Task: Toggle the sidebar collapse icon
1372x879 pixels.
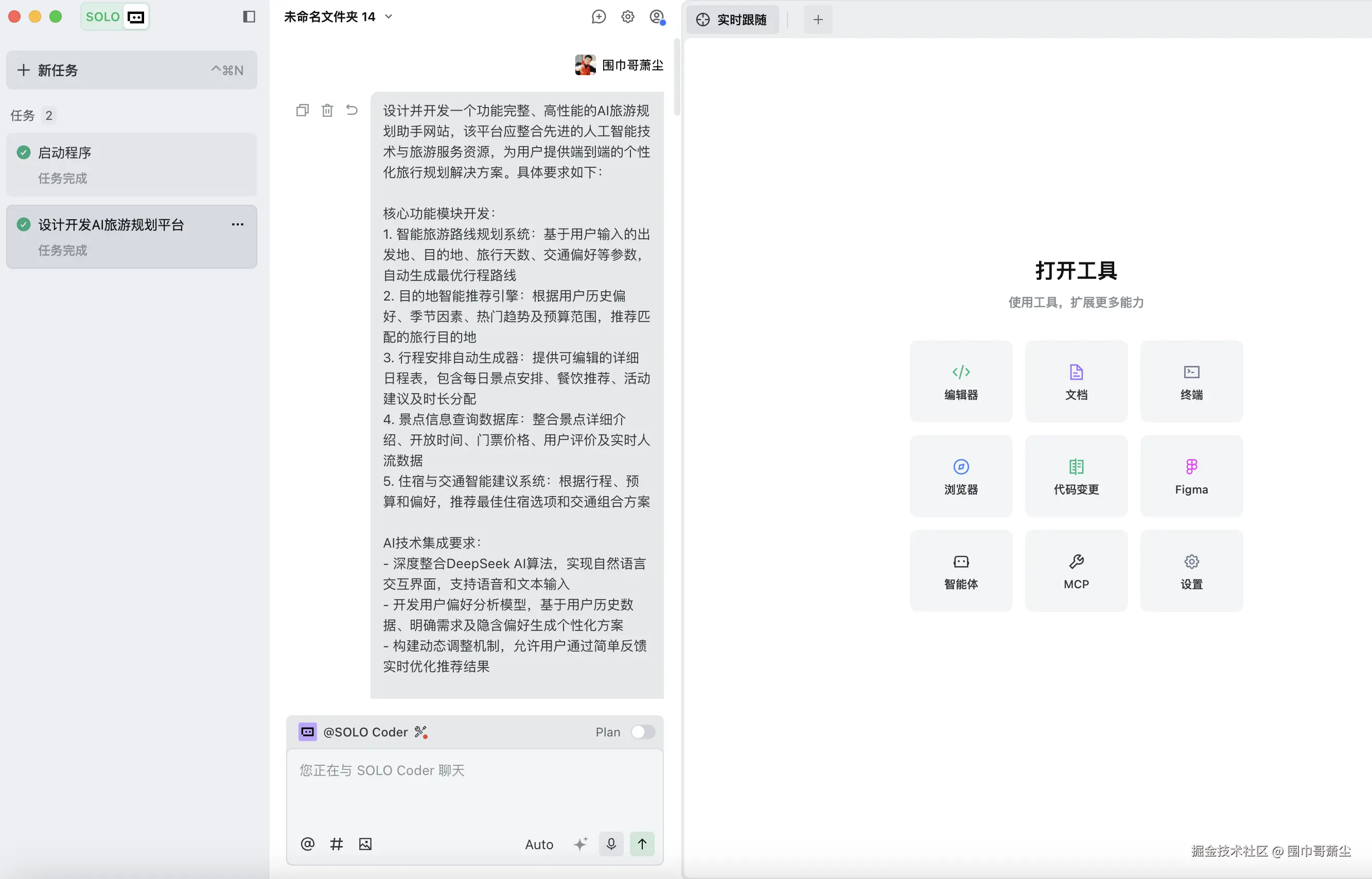Action: (249, 16)
